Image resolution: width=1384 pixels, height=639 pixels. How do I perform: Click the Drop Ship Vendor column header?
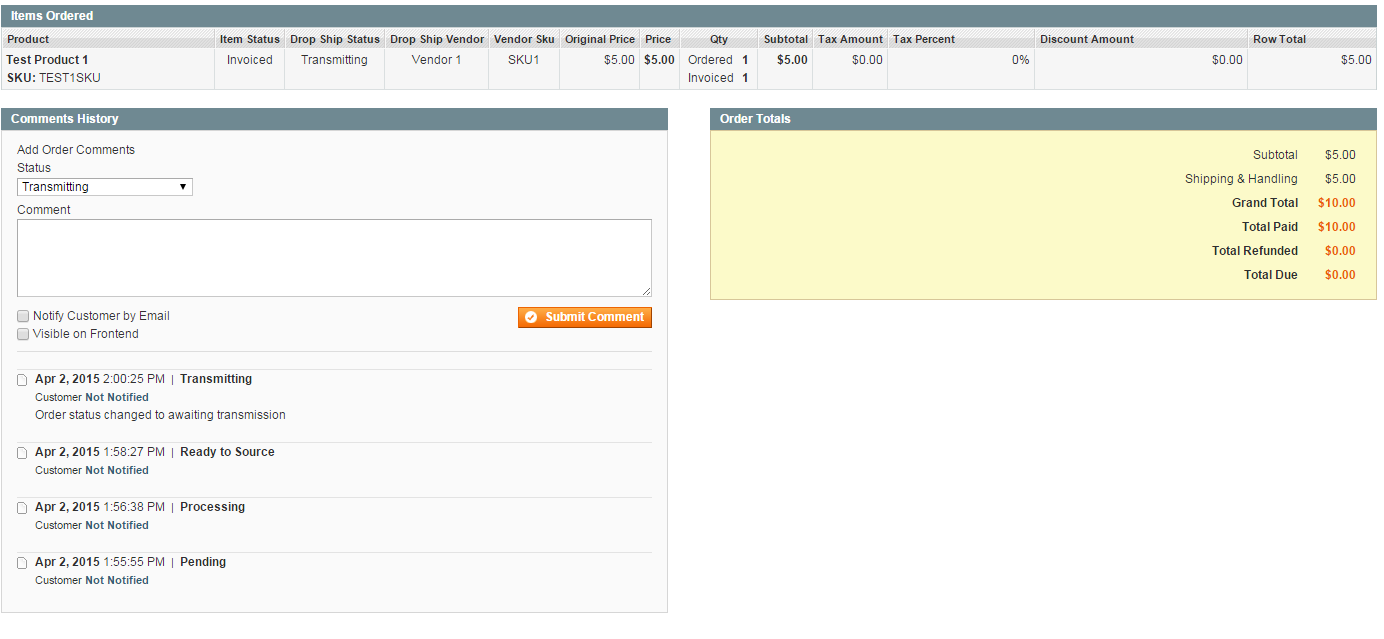[437, 39]
